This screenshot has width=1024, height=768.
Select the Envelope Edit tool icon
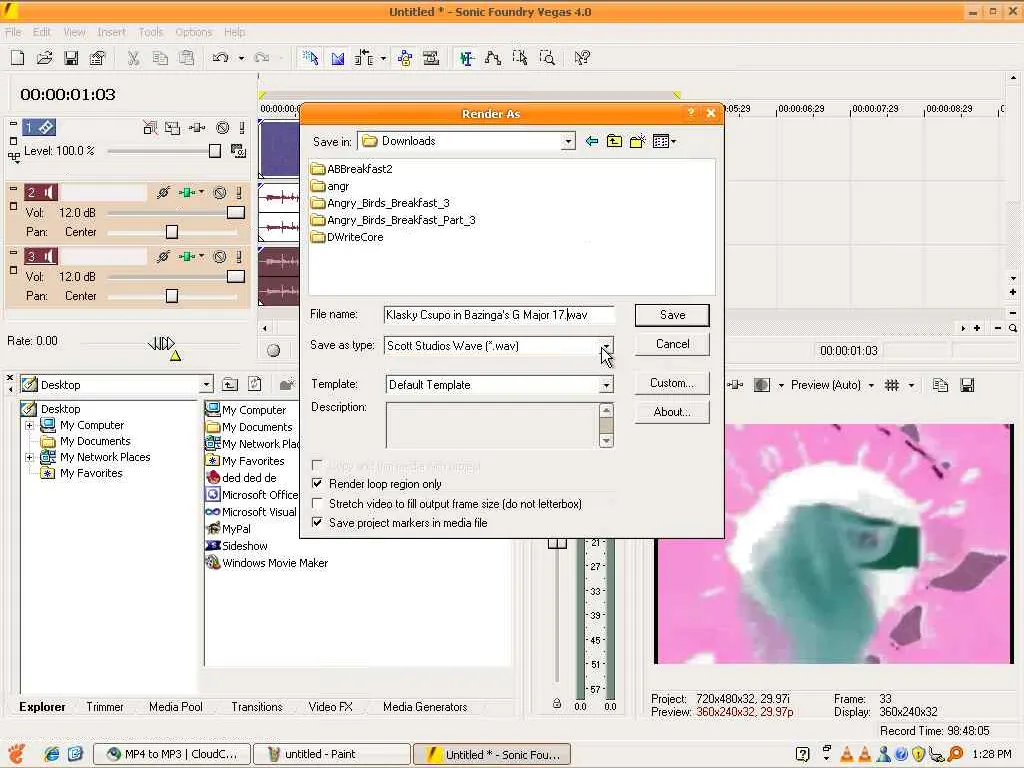point(493,58)
